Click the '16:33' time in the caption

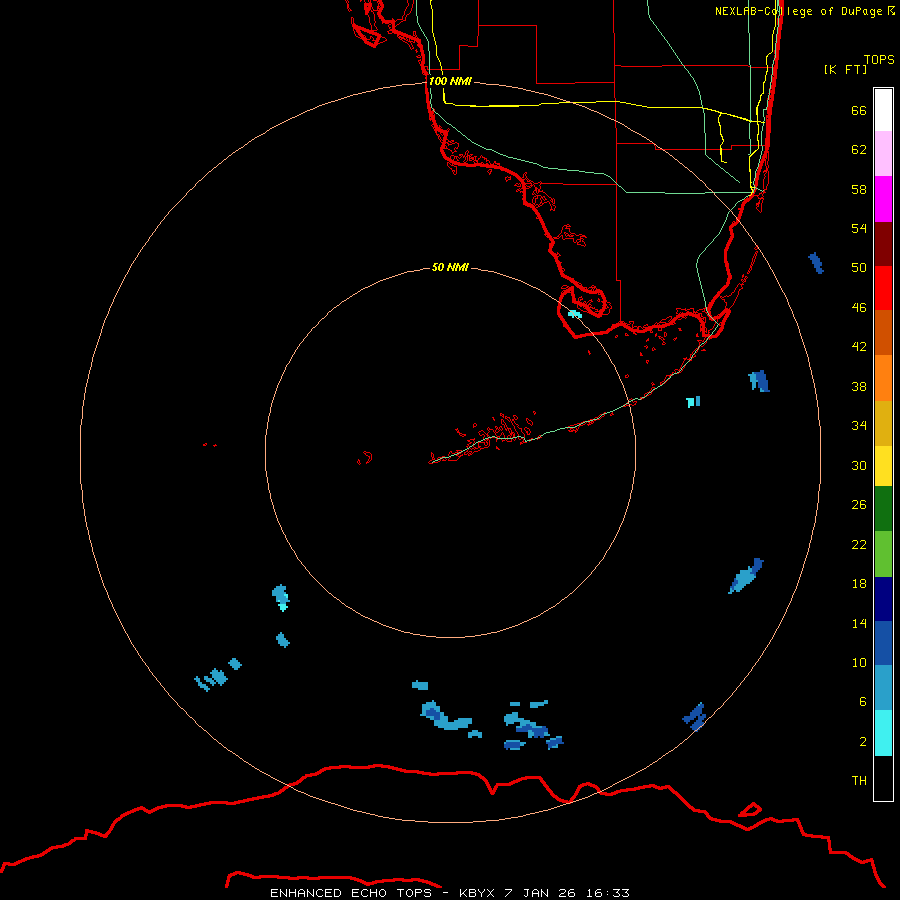608,893
